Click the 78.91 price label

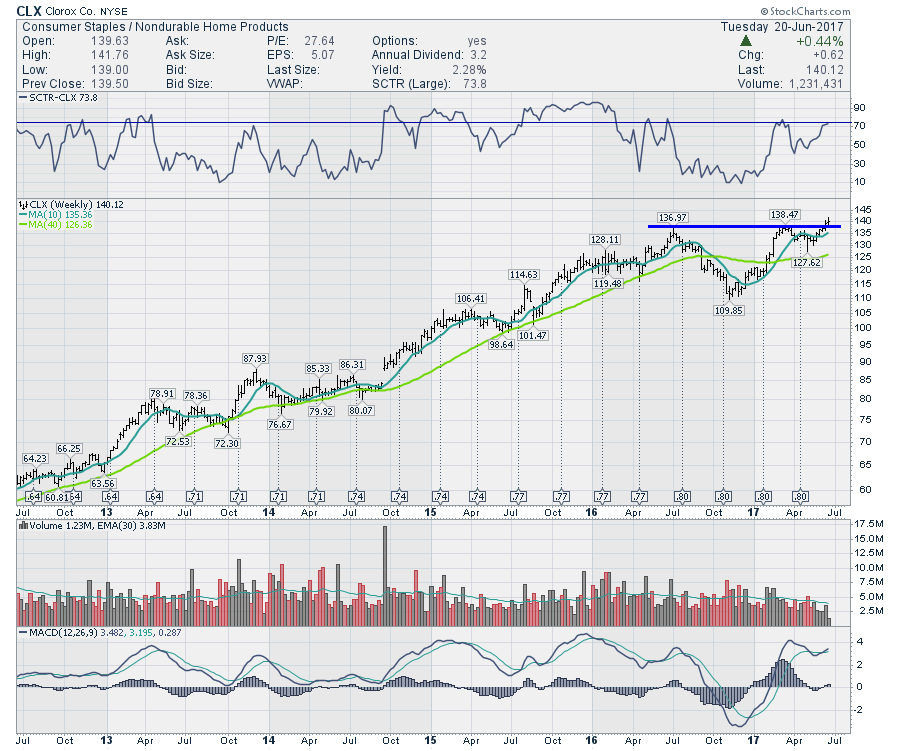pos(162,394)
